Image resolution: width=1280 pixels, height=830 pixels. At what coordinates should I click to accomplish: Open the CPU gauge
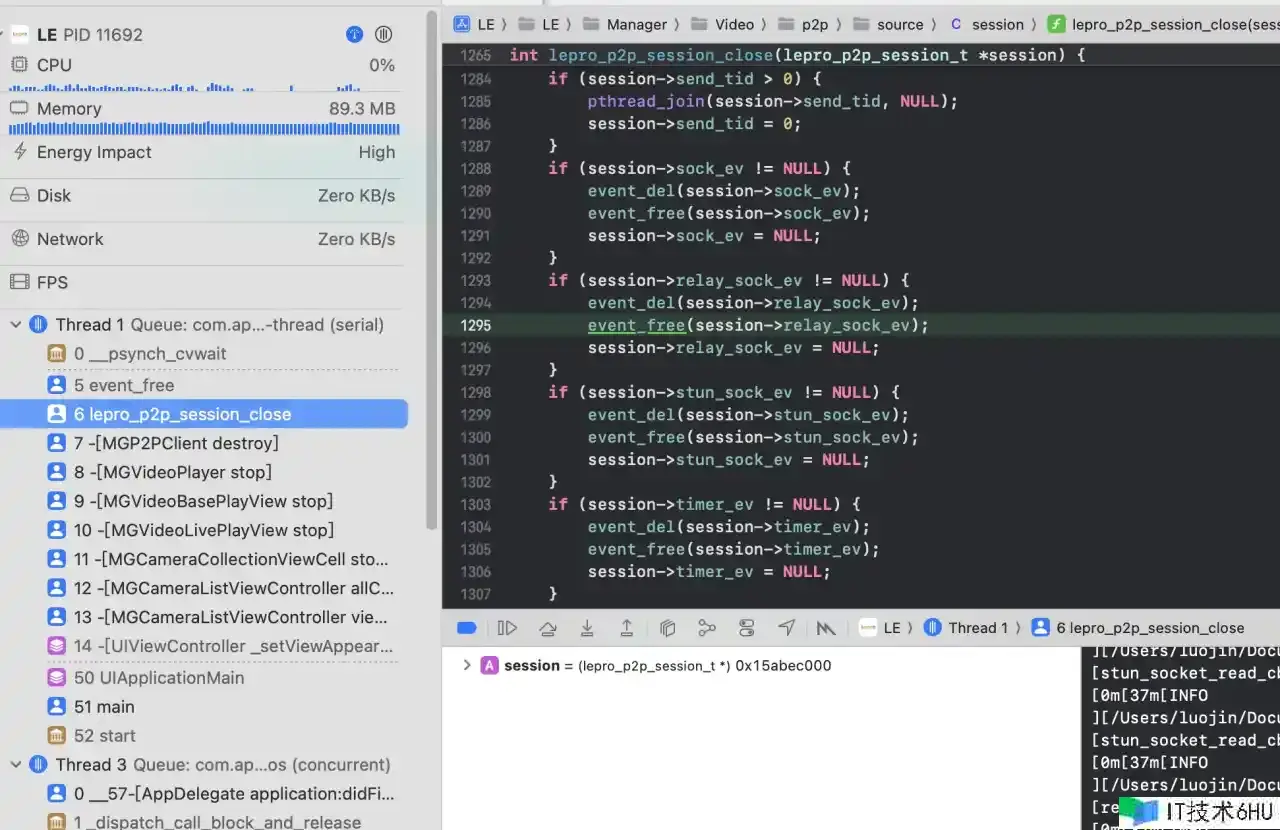coord(202,65)
